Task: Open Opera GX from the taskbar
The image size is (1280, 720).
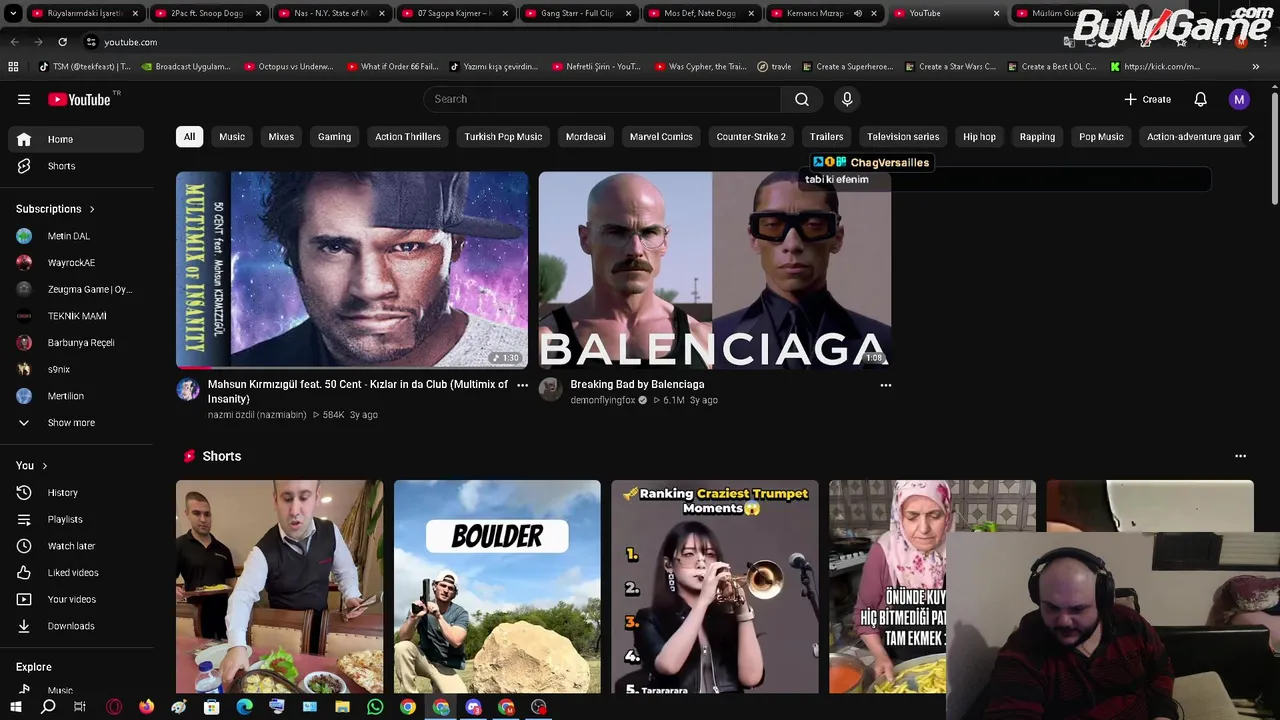Action: [114, 707]
